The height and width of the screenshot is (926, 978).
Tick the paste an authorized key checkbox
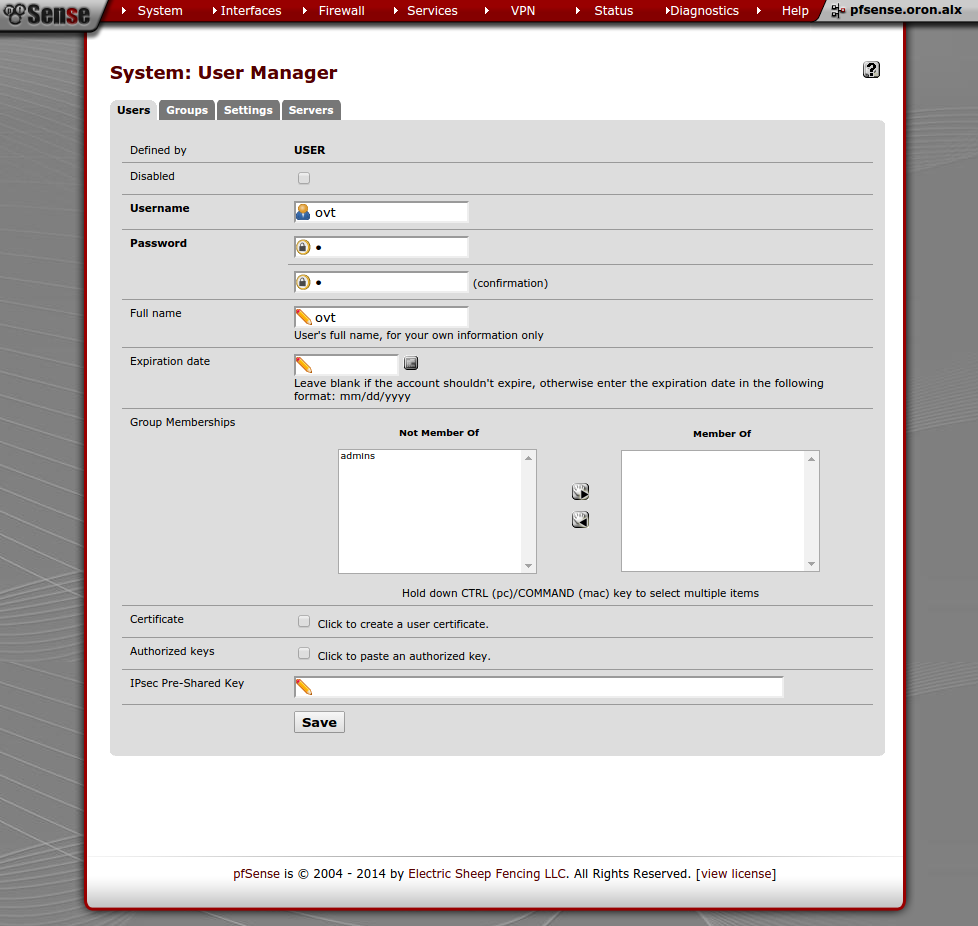304,654
